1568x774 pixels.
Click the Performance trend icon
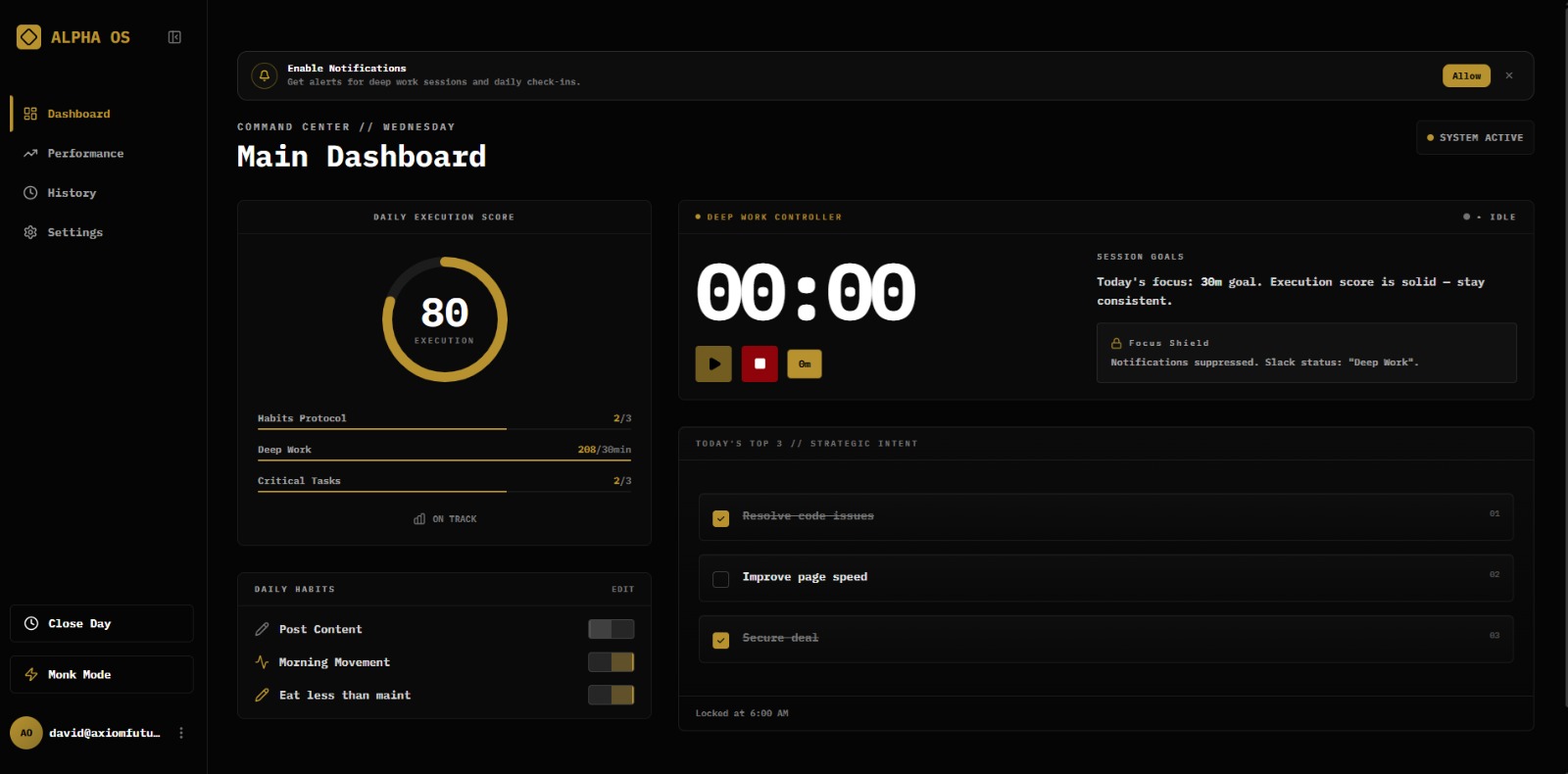[30, 154]
